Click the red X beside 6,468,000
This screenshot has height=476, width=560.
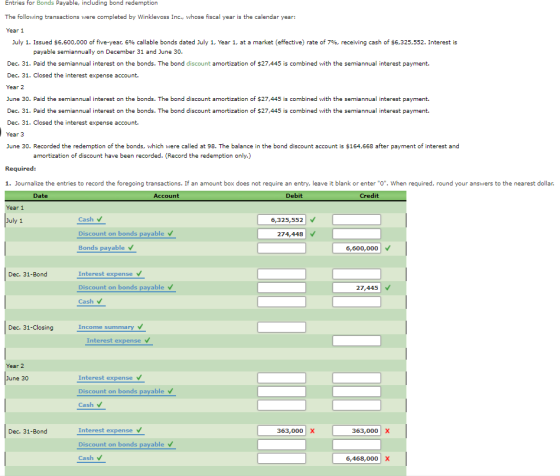click(x=388, y=459)
